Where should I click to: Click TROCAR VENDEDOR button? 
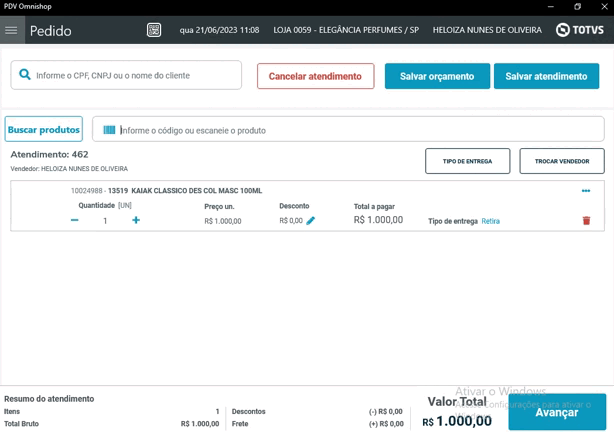coord(562,161)
